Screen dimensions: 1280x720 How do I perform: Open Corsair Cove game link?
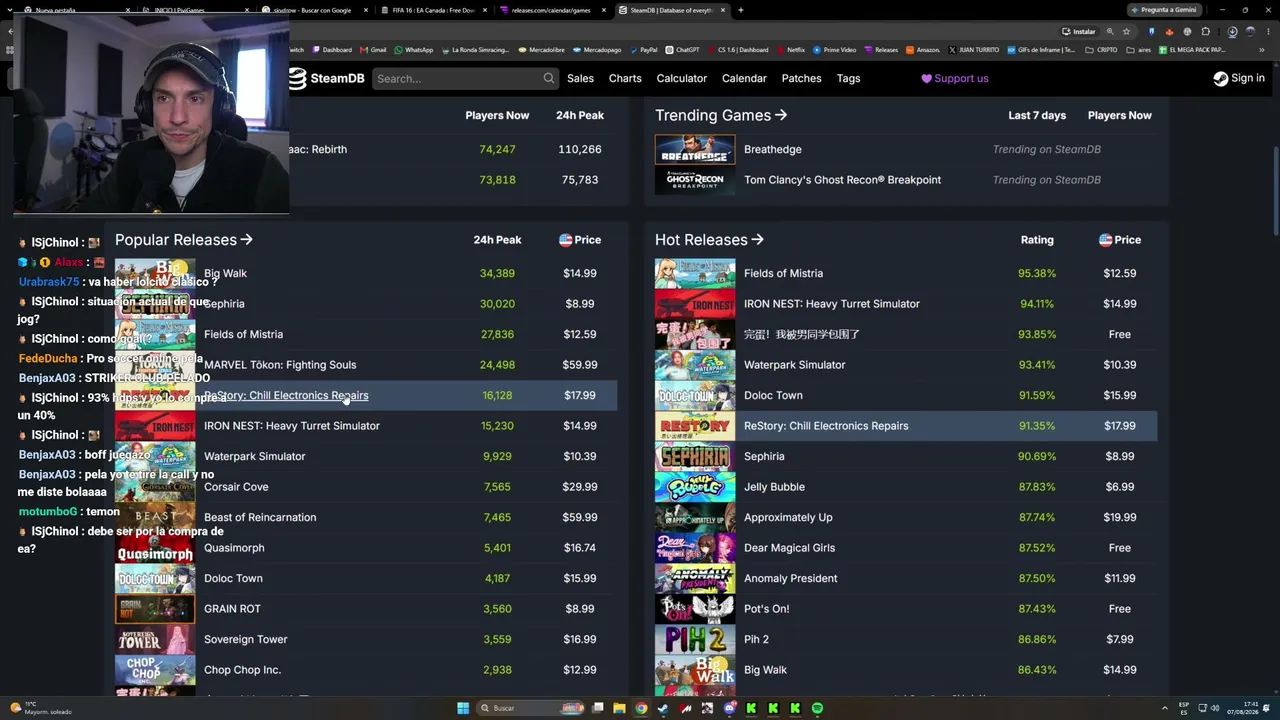tap(236, 487)
